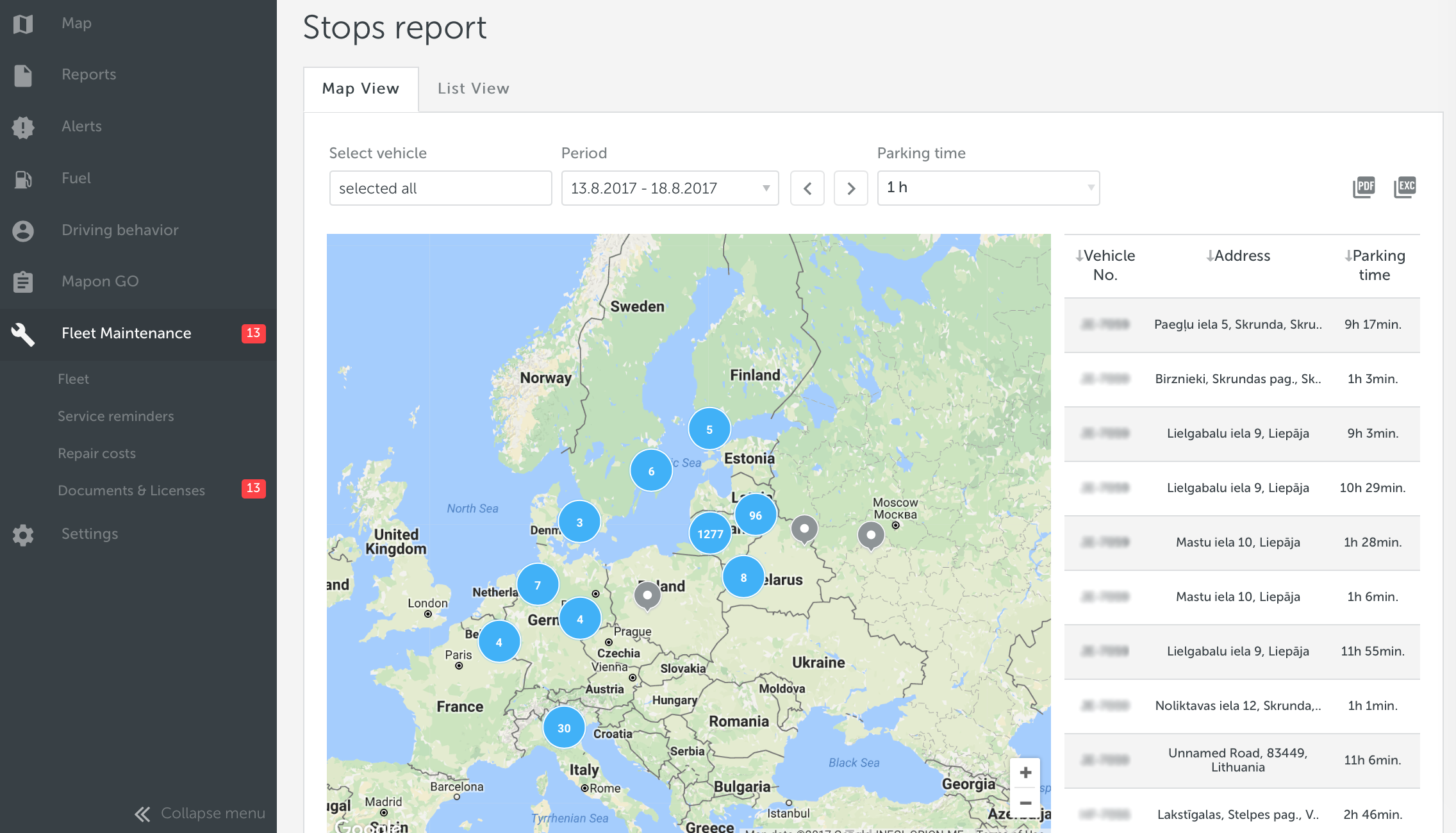Open the Alerts badge icon
This screenshot has width=1456, height=833.
click(23, 127)
